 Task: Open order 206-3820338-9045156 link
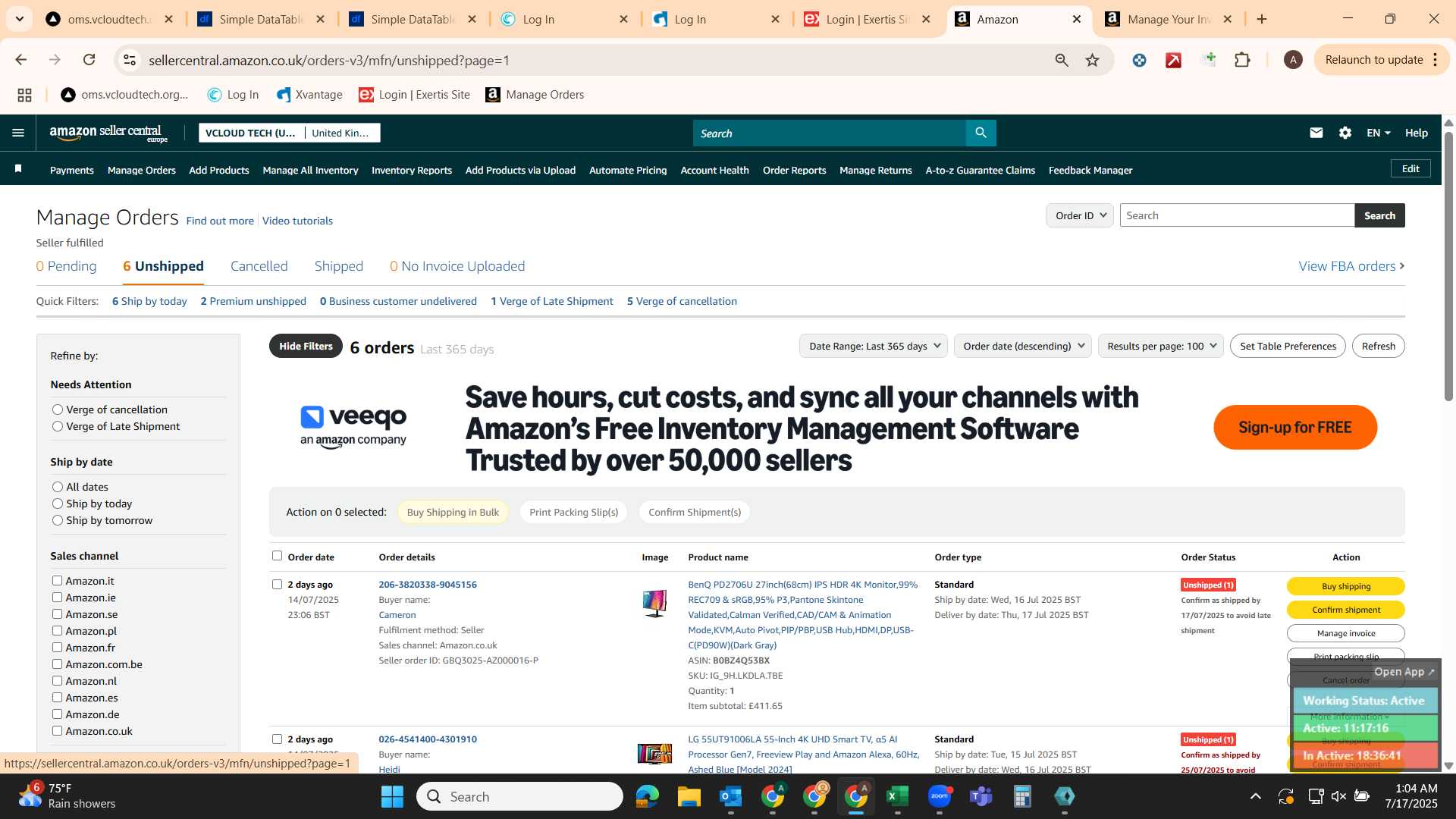[428, 585]
